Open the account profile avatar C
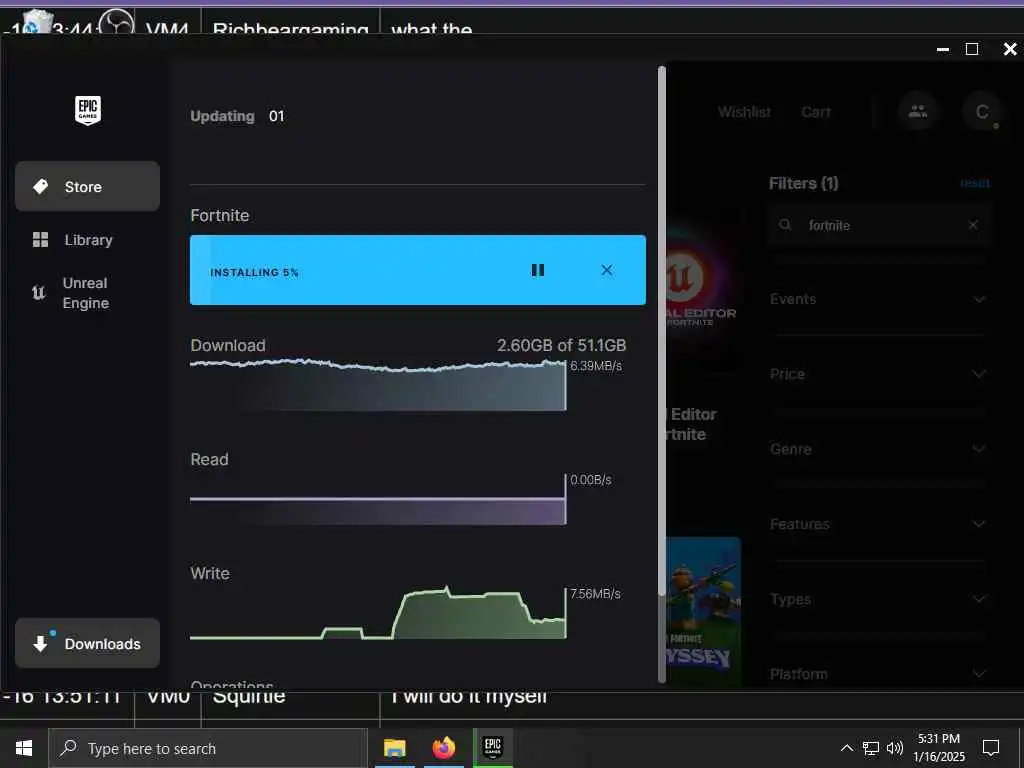 (982, 112)
